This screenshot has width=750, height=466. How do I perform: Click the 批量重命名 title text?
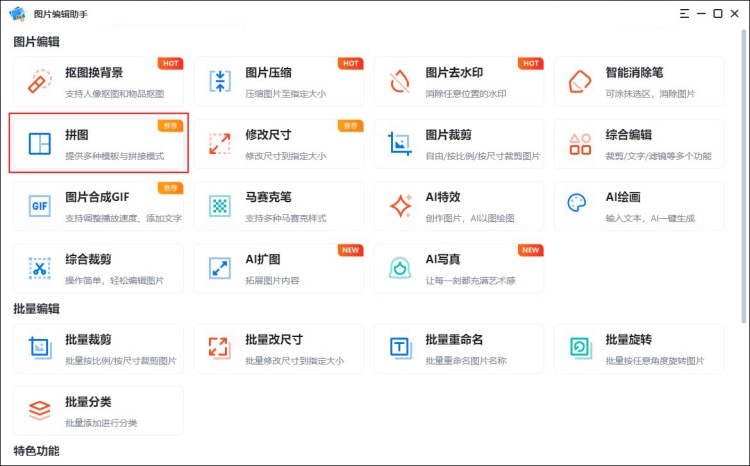coord(454,340)
